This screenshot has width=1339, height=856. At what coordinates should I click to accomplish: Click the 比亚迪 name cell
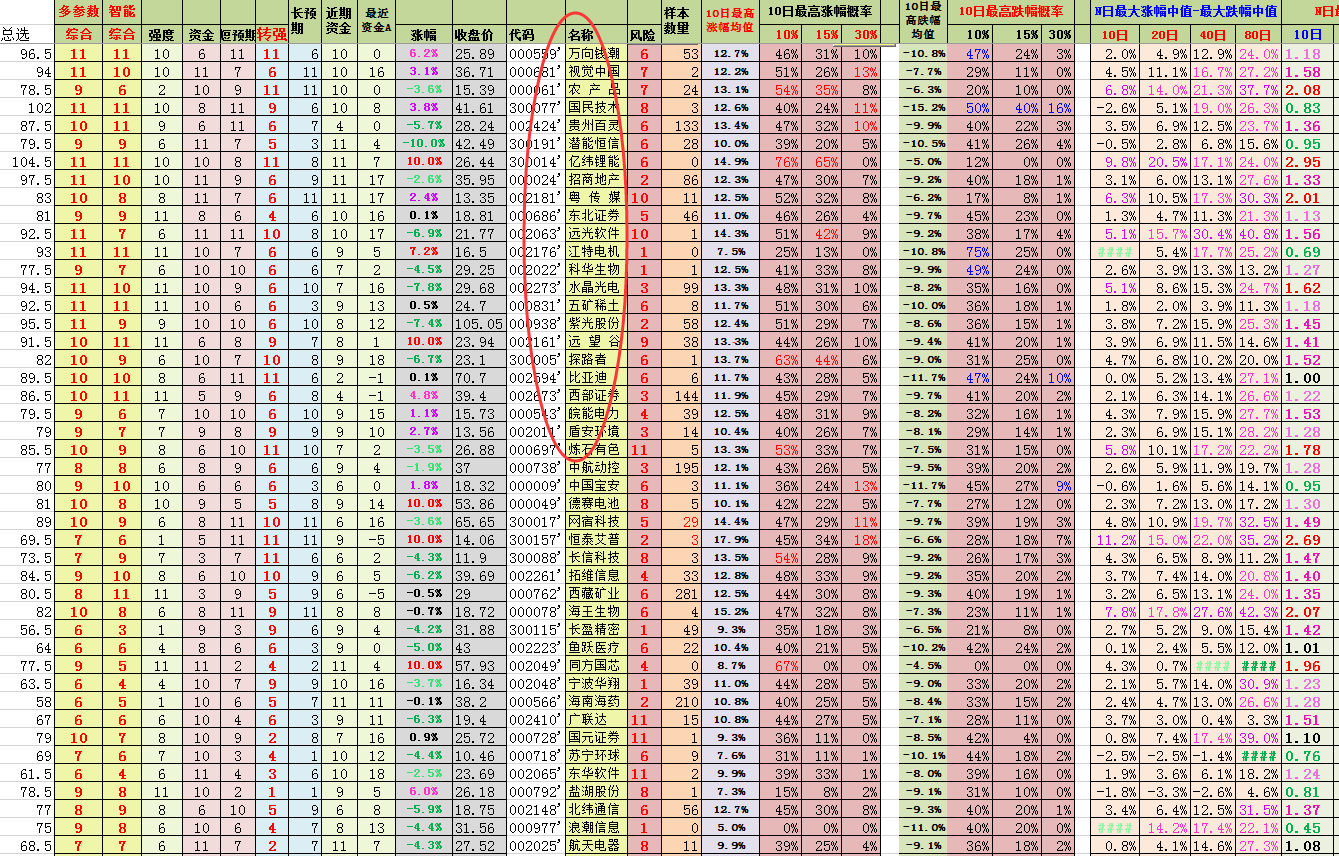596,377
